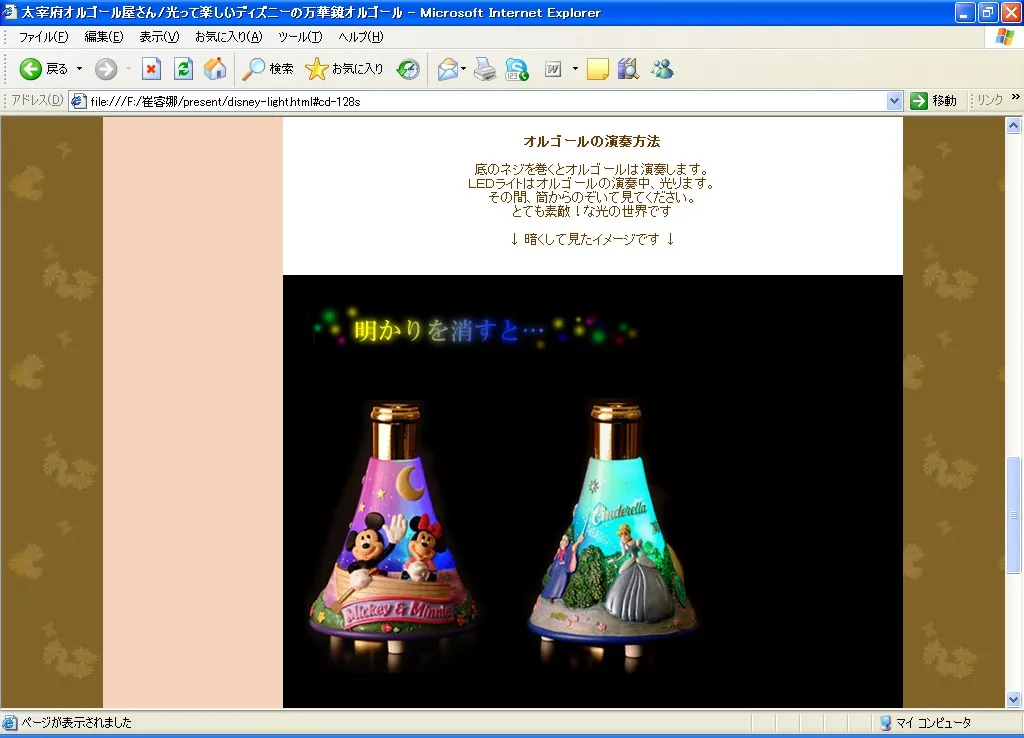Viewport: 1024px width, 738px height.
Task: Open the Back history dropdown arrow
Action: pyautogui.click(x=80, y=69)
